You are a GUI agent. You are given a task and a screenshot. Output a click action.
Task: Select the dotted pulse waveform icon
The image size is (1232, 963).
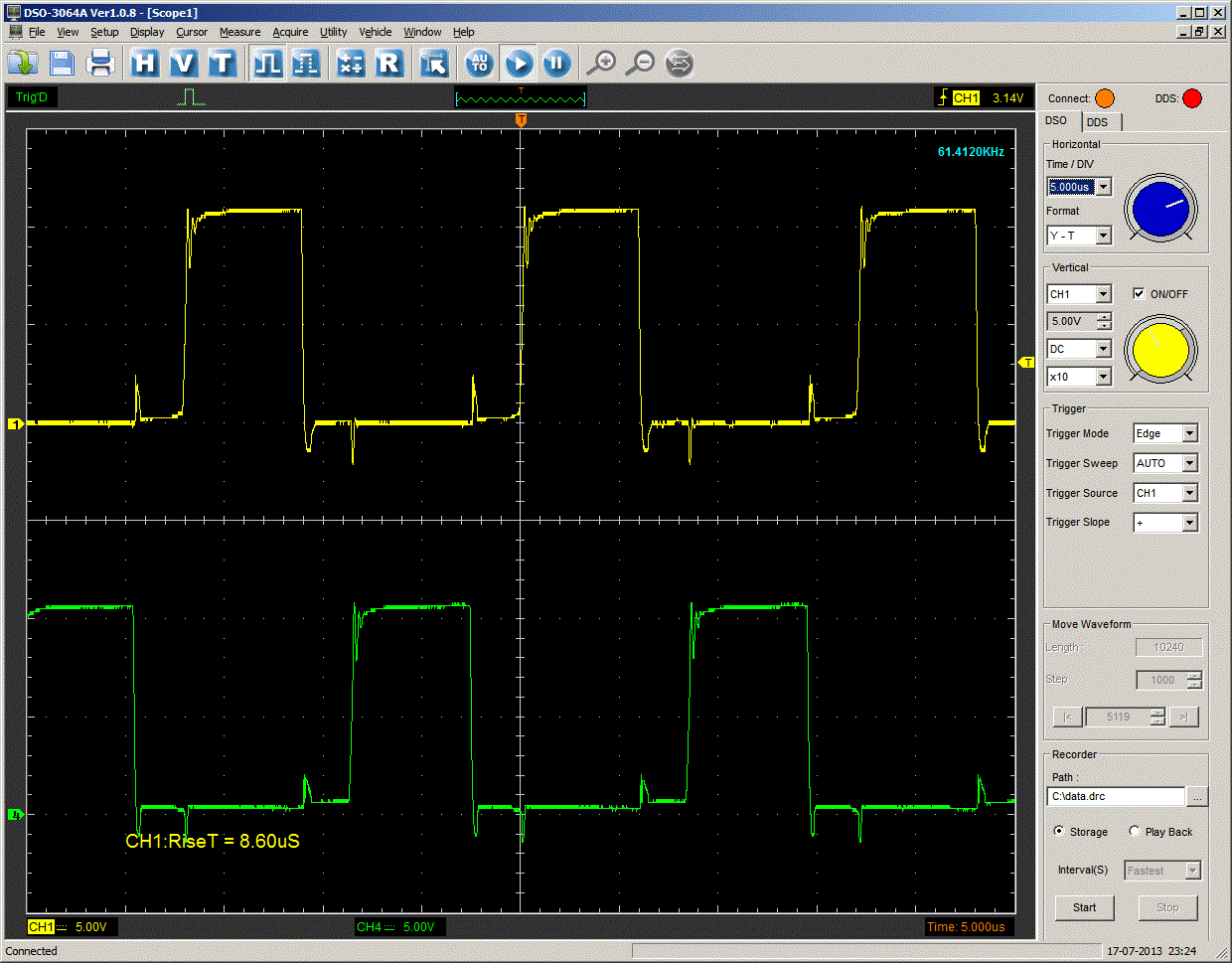(x=306, y=64)
